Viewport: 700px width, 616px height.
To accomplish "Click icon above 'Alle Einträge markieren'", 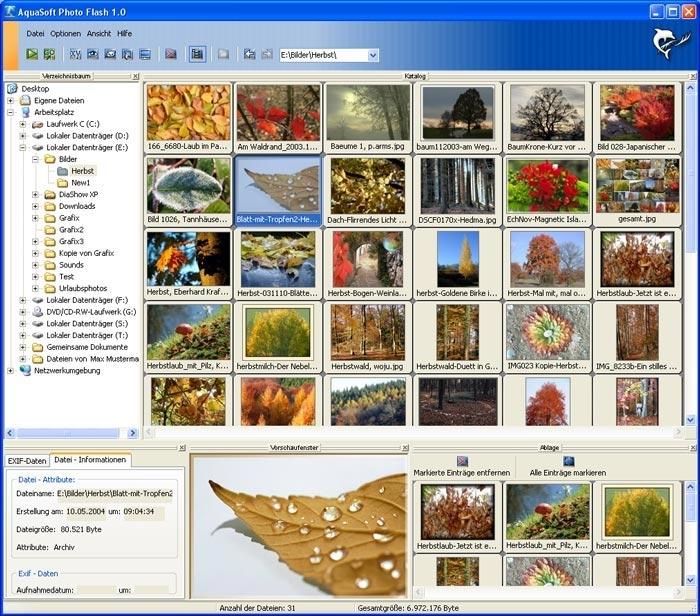I will point(568,461).
